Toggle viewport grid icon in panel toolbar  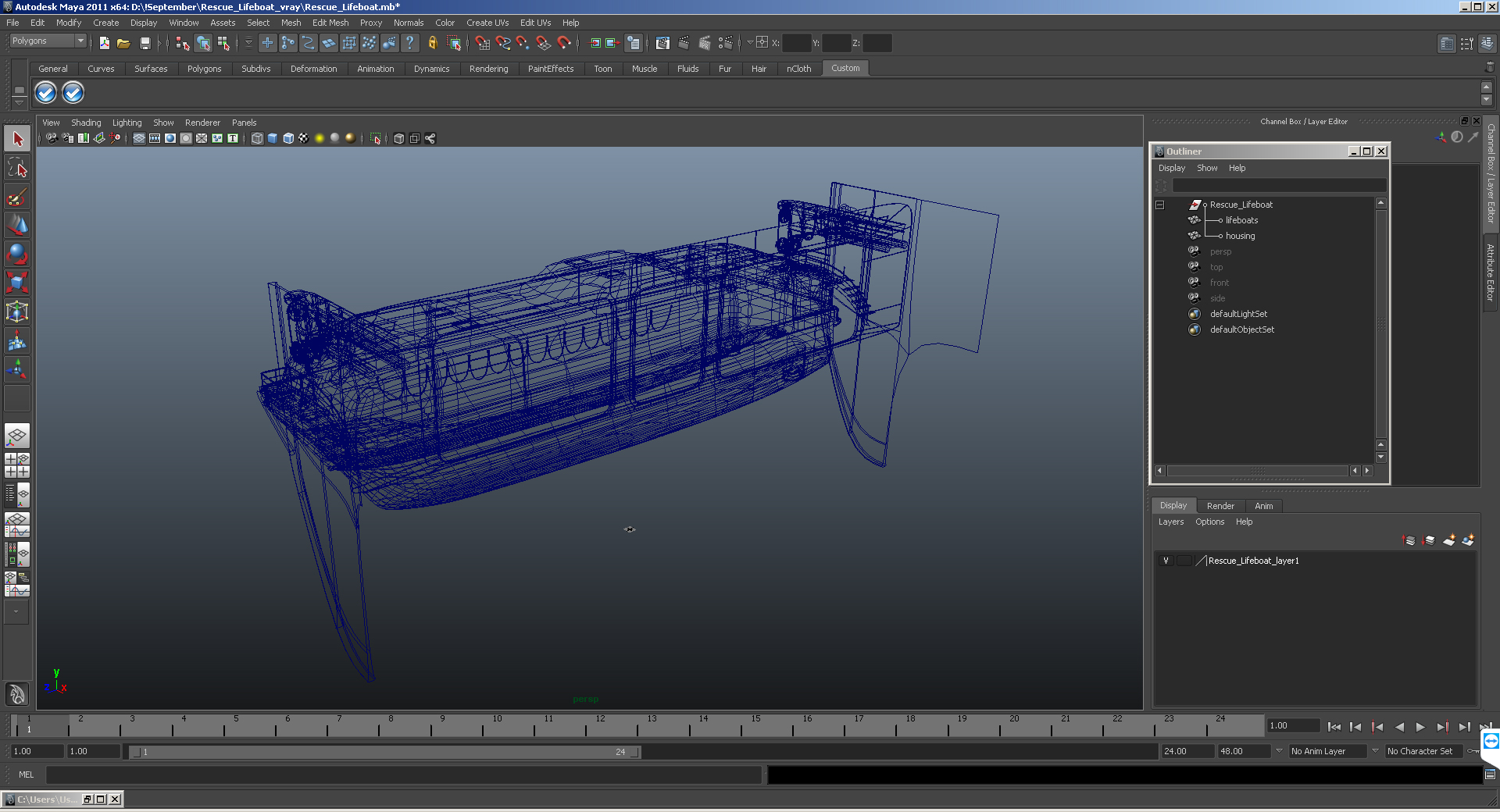(139, 138)
